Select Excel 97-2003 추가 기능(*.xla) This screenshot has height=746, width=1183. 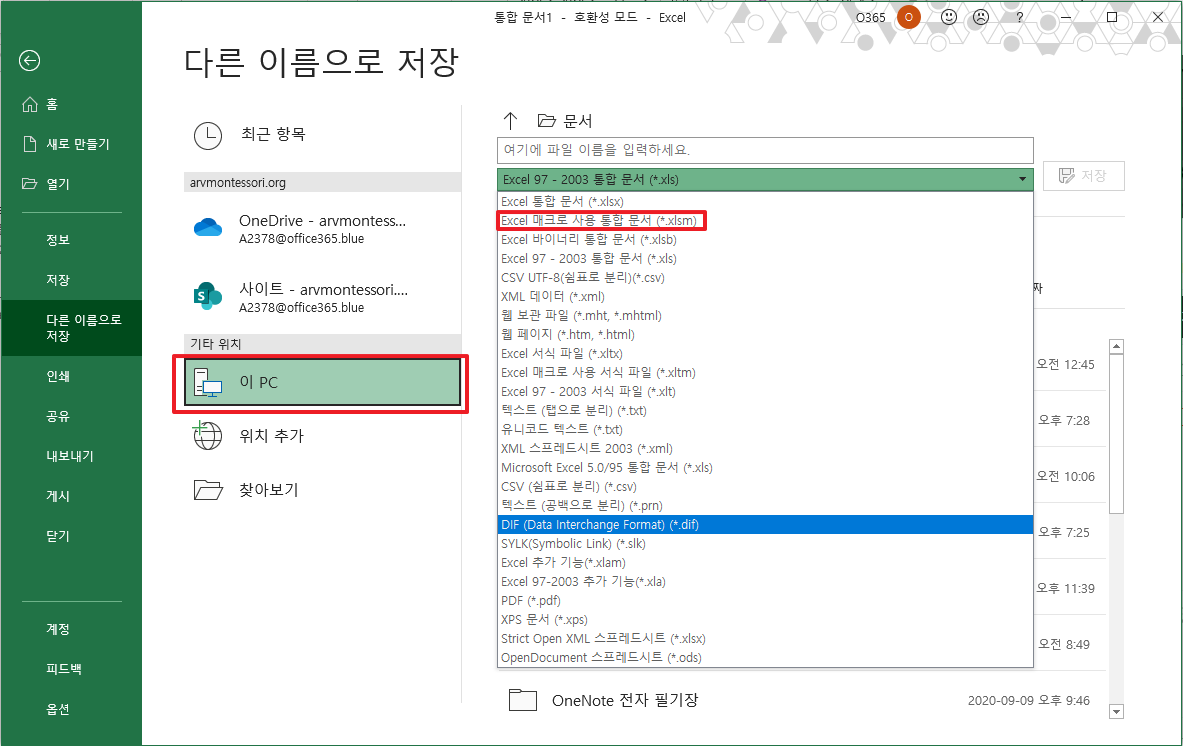[x=765, y=582]
